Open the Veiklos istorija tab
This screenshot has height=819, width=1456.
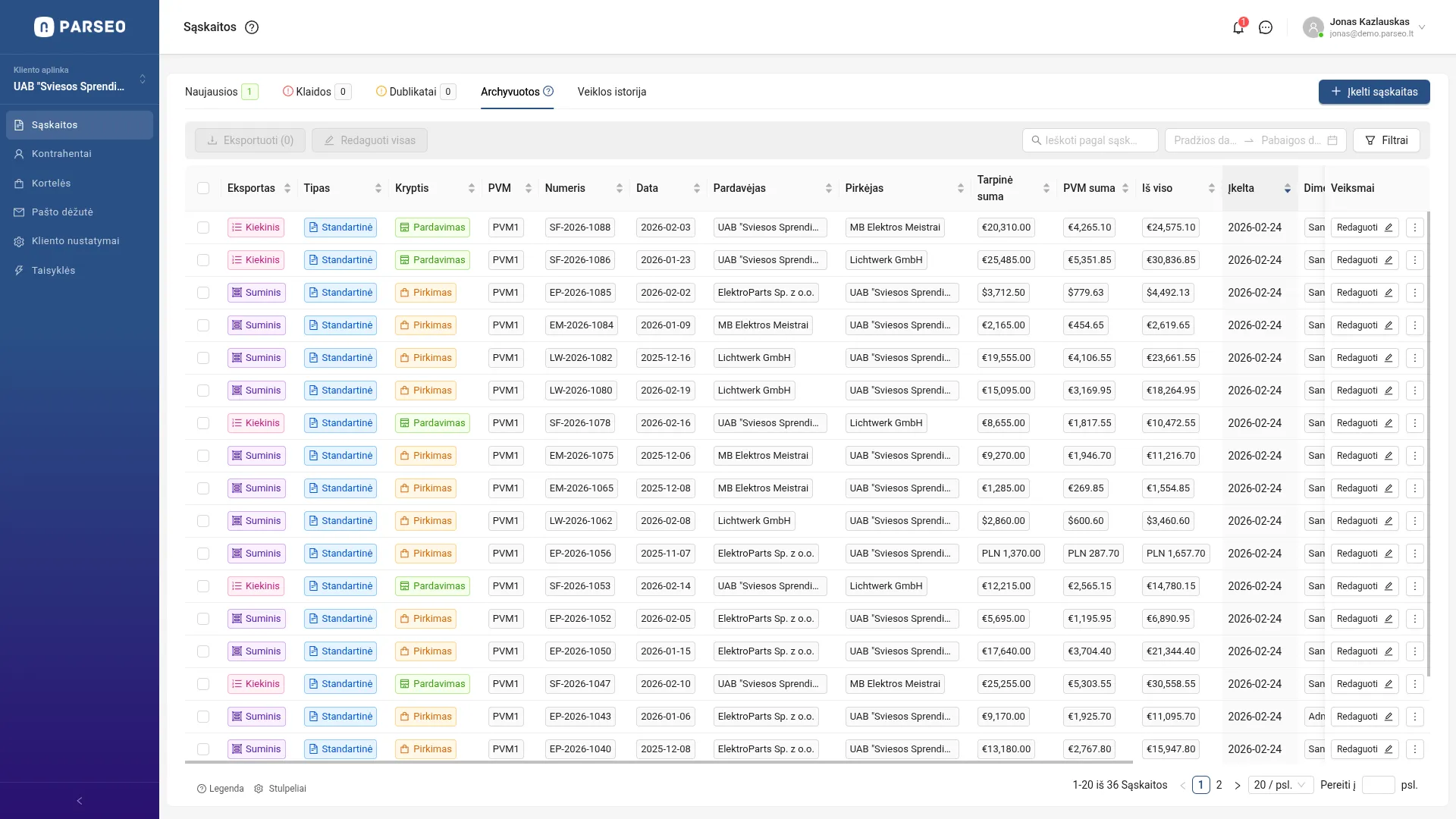pyautogui.click(x=611, y=92)
